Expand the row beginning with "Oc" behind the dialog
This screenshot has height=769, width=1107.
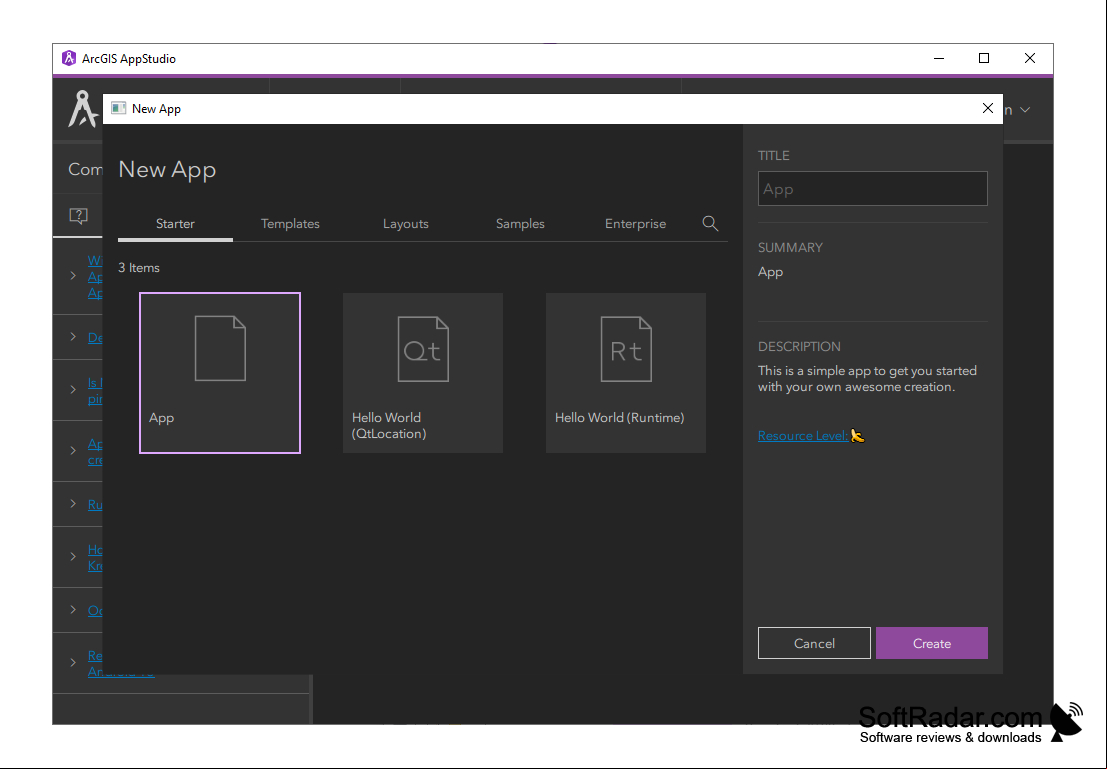(x=73, y=609)
